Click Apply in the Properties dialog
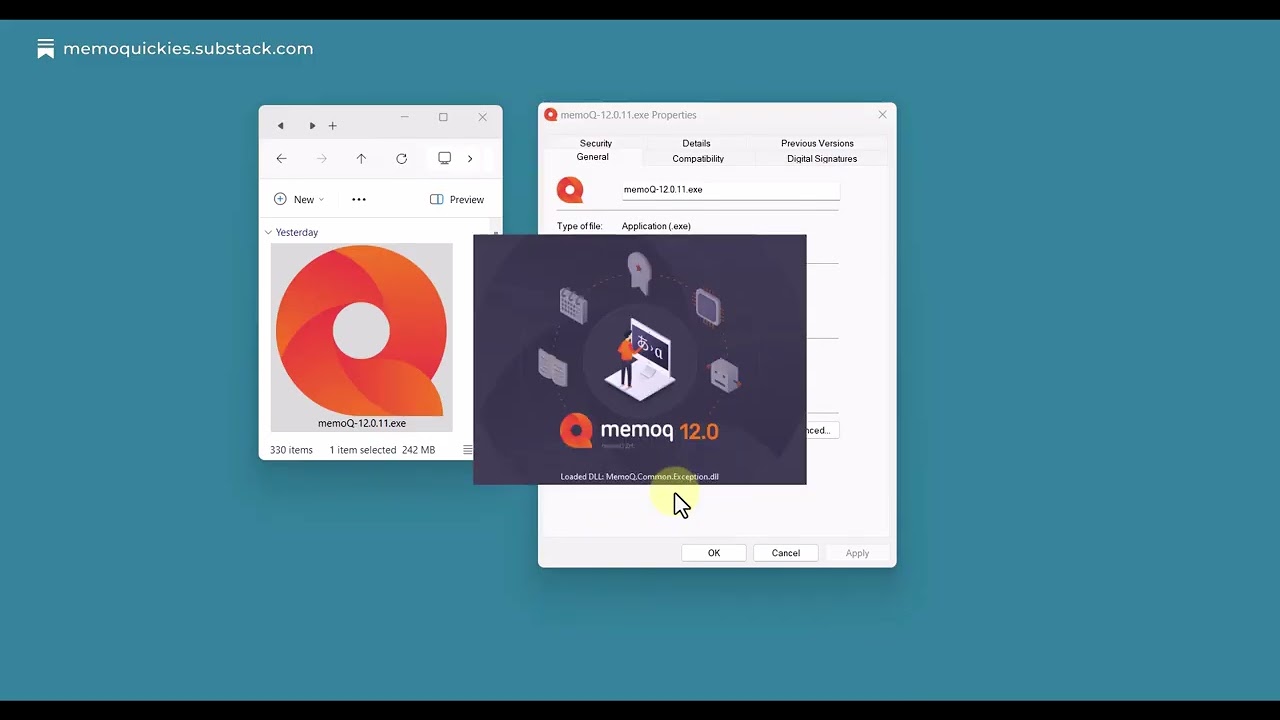 click(x=857, y=553)
